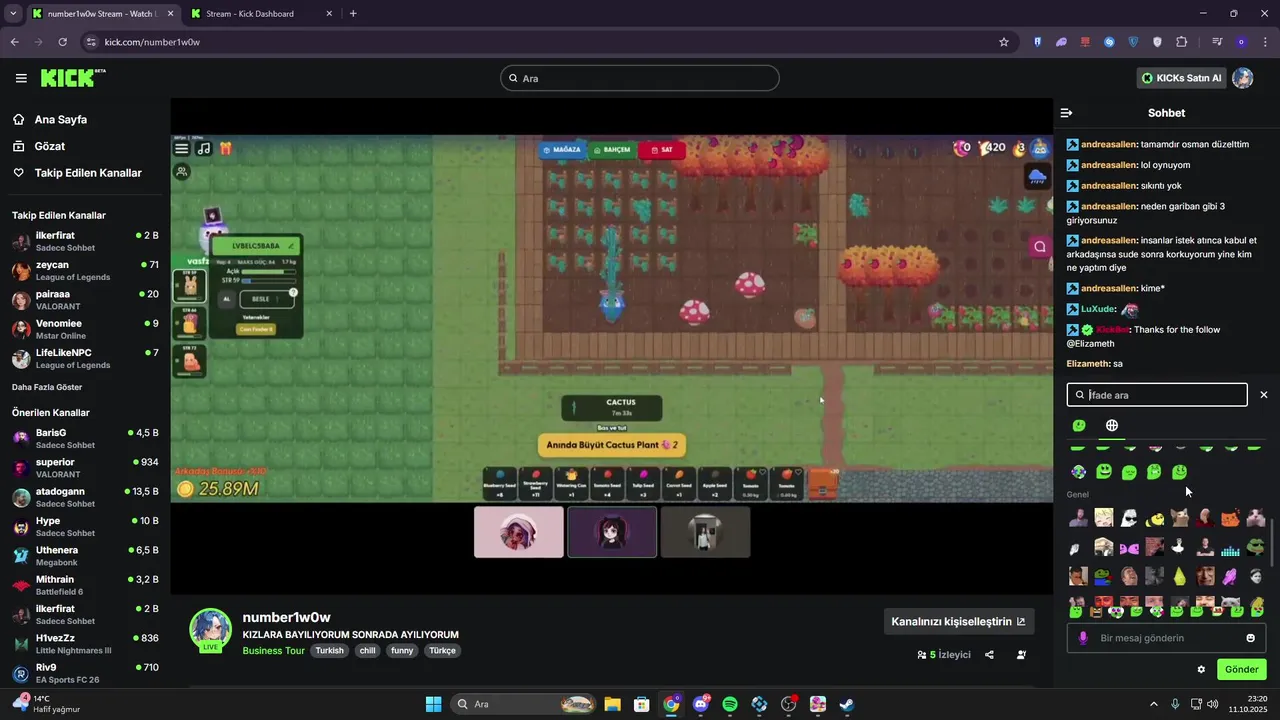This screenshot has height=720, width=1280.
Task: Open a new browser tab
Action: coord(353,14)
